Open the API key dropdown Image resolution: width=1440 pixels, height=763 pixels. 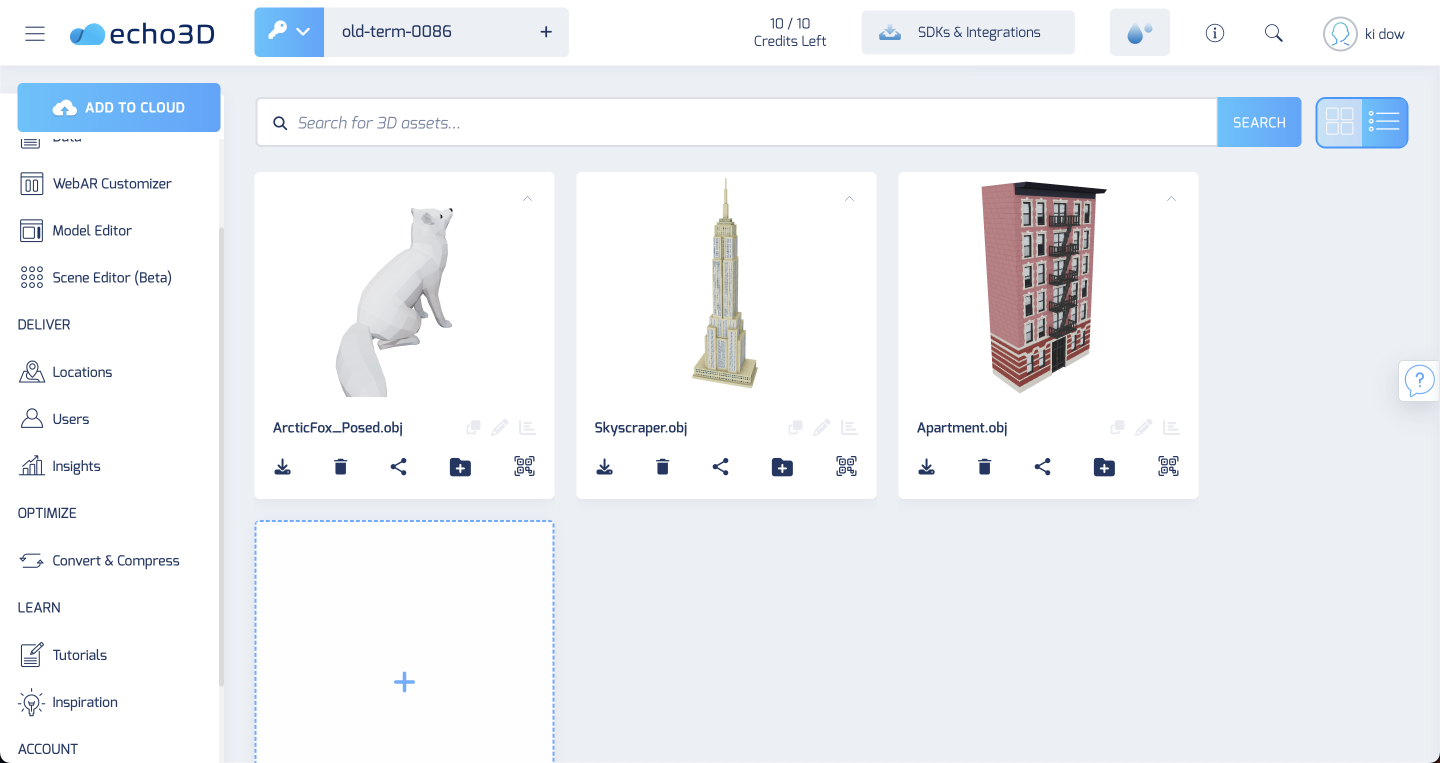point(289,32)
